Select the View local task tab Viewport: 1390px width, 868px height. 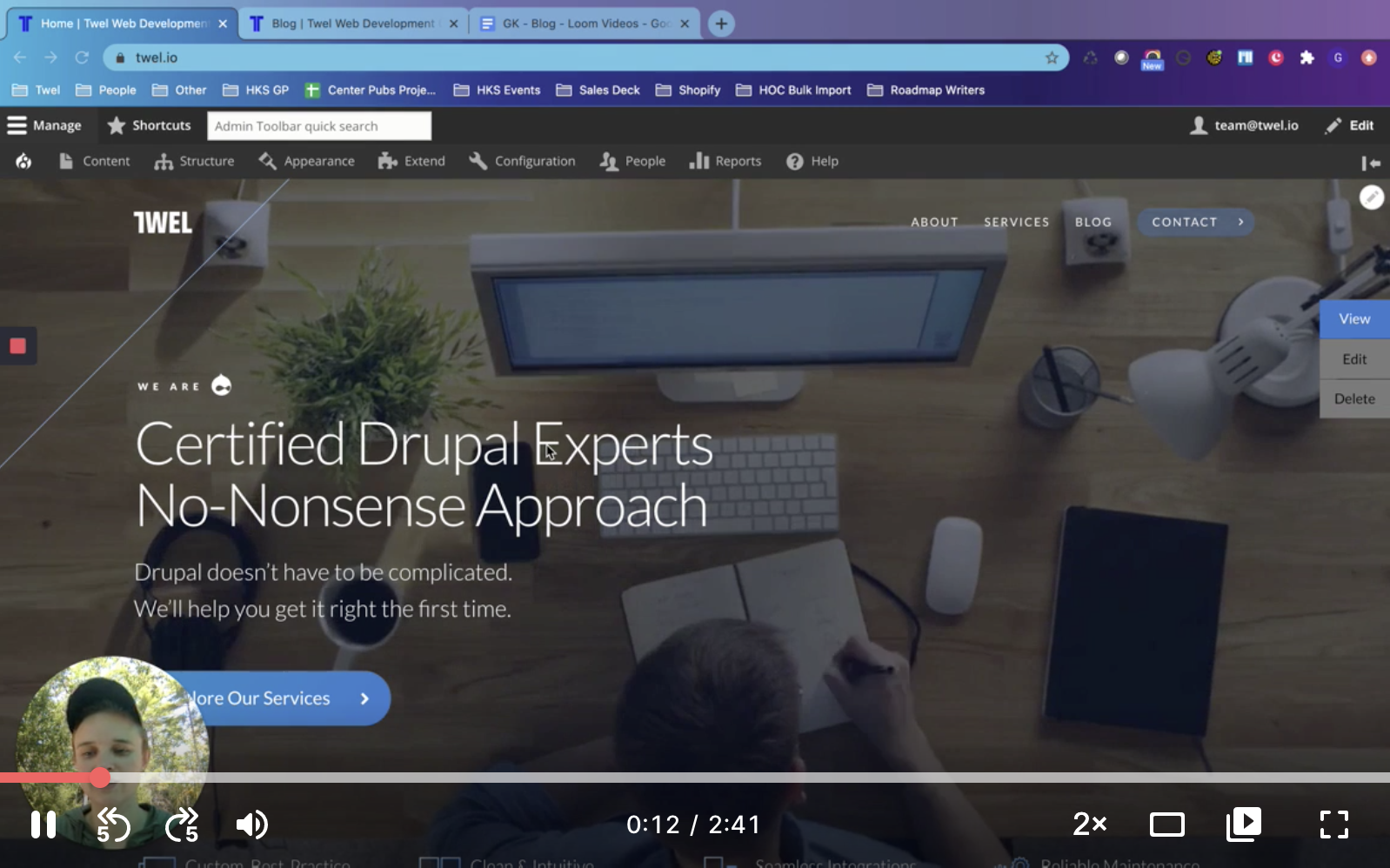pos(1354,319)
